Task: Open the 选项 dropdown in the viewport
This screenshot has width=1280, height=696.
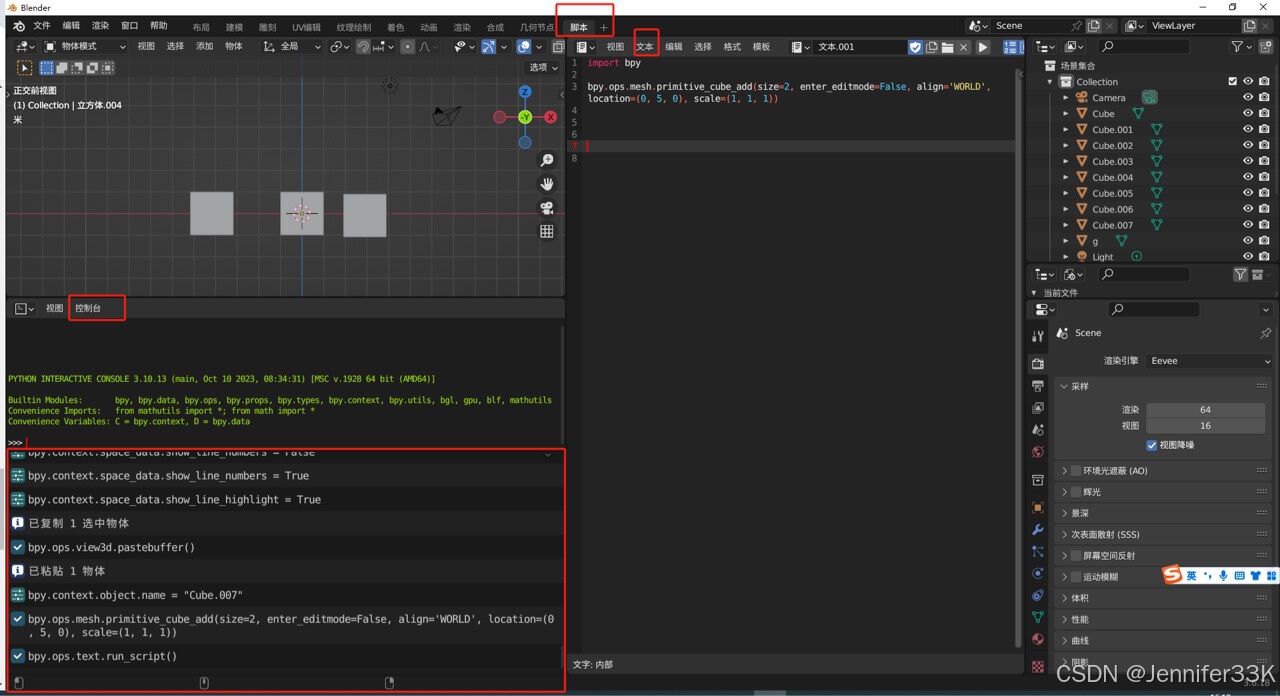Action: (543, 68)
